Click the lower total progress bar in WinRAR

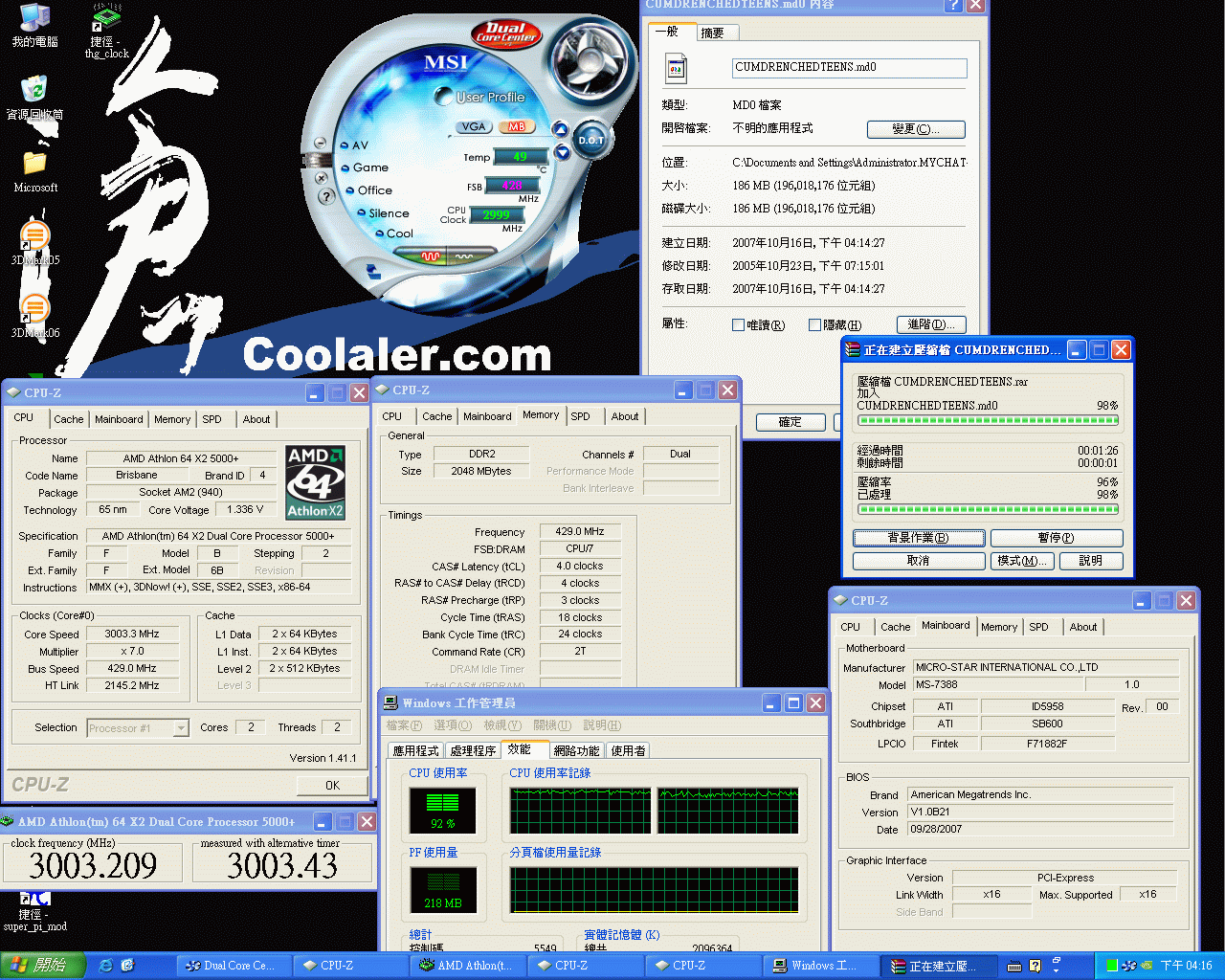click(x=987, y=509)
